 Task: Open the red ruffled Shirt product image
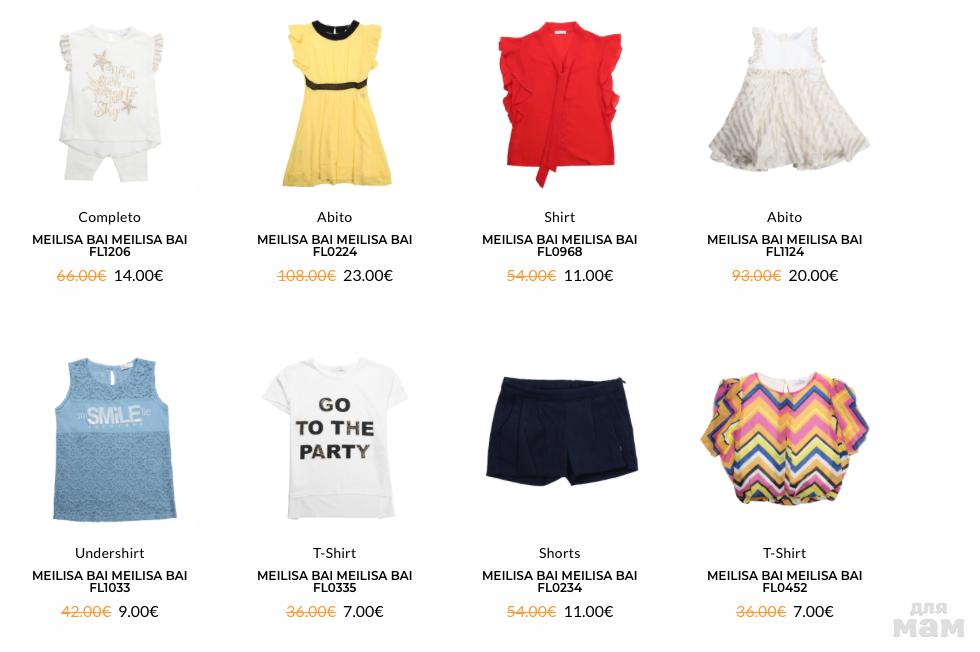click(x=560, y=104)
